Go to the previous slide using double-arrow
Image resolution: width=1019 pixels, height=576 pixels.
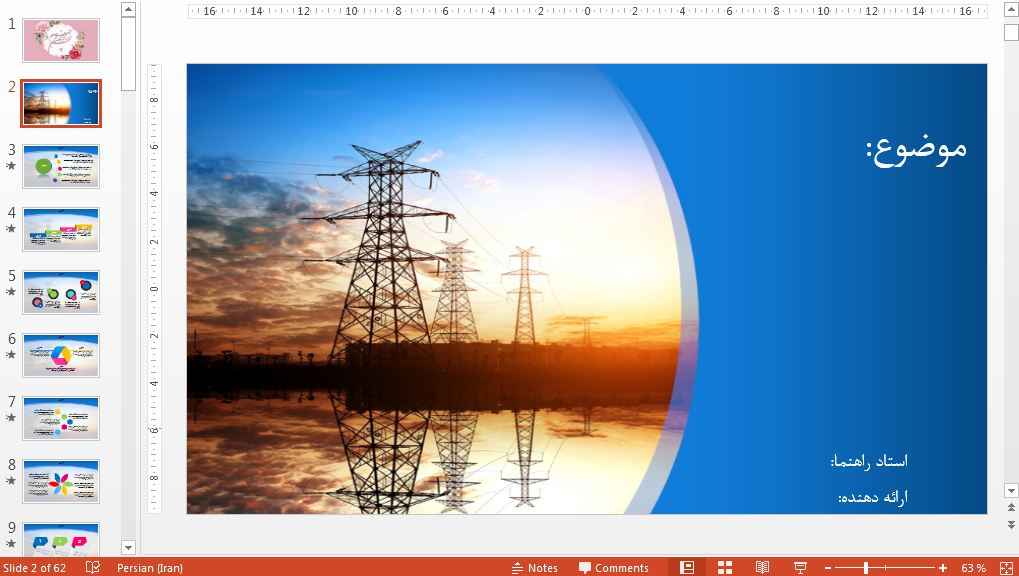click(1011, 508)
